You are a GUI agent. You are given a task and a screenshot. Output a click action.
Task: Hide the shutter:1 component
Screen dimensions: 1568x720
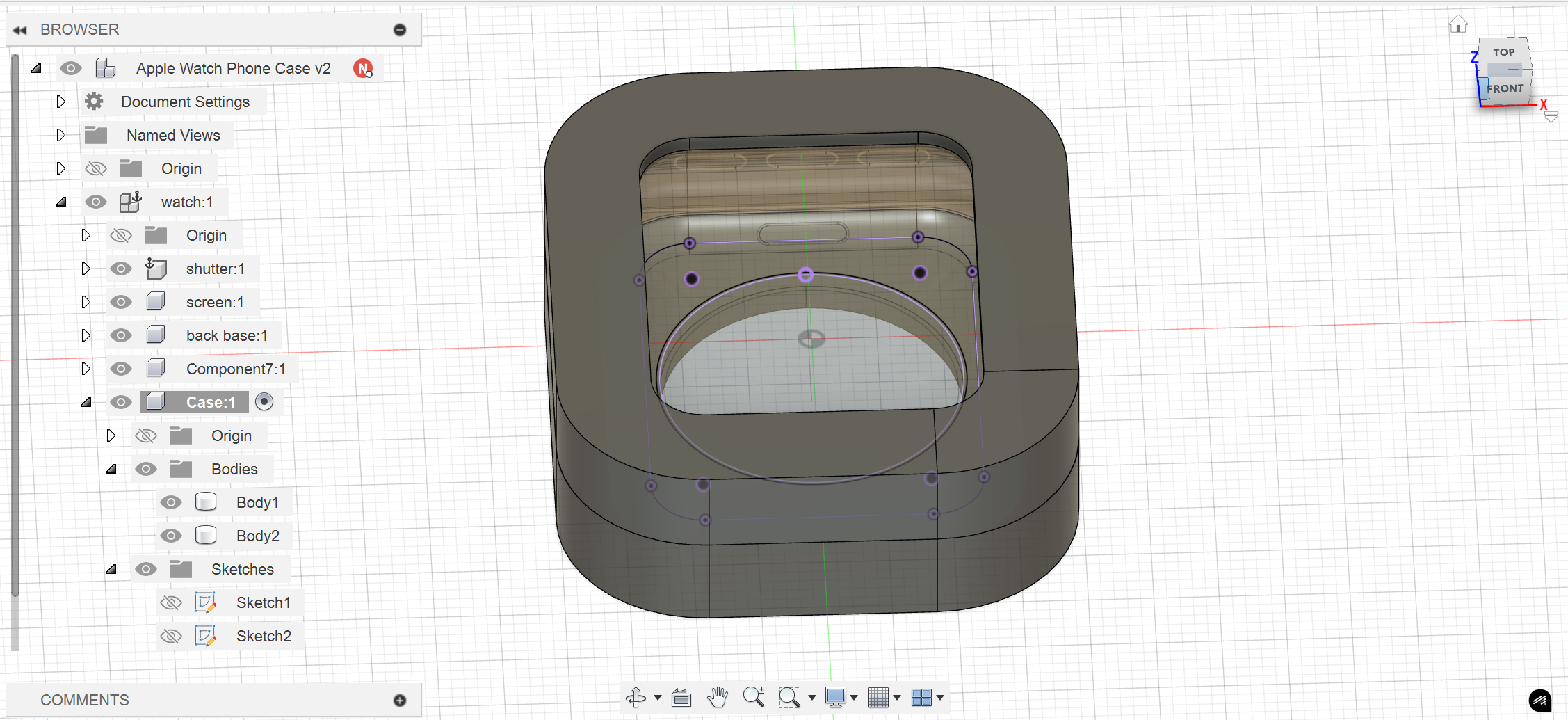[x=121, y=269]
